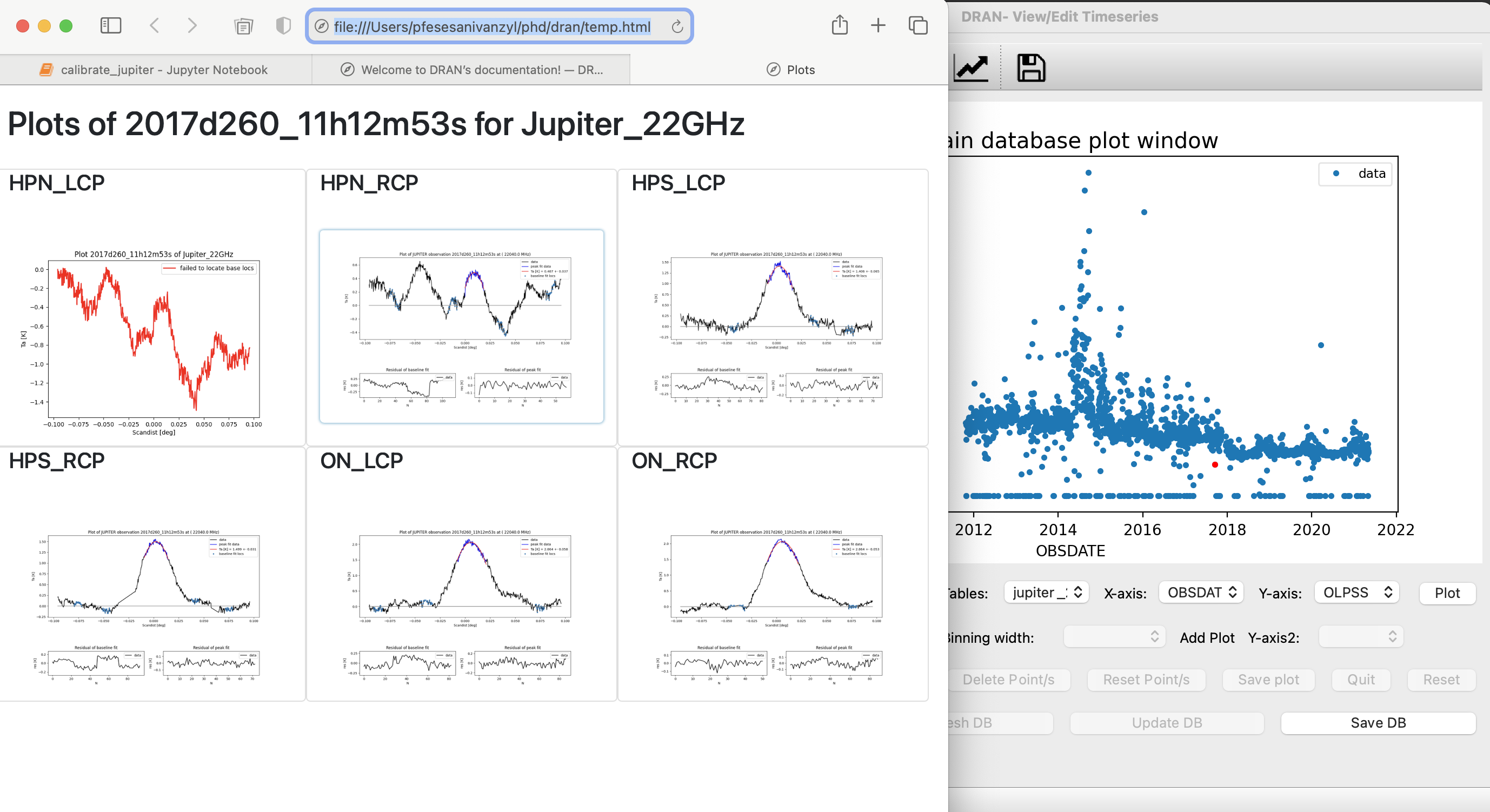This screenshot has width=1490, height=812.
Task: Click the Add Plot label
Action: coord(1207,638)
